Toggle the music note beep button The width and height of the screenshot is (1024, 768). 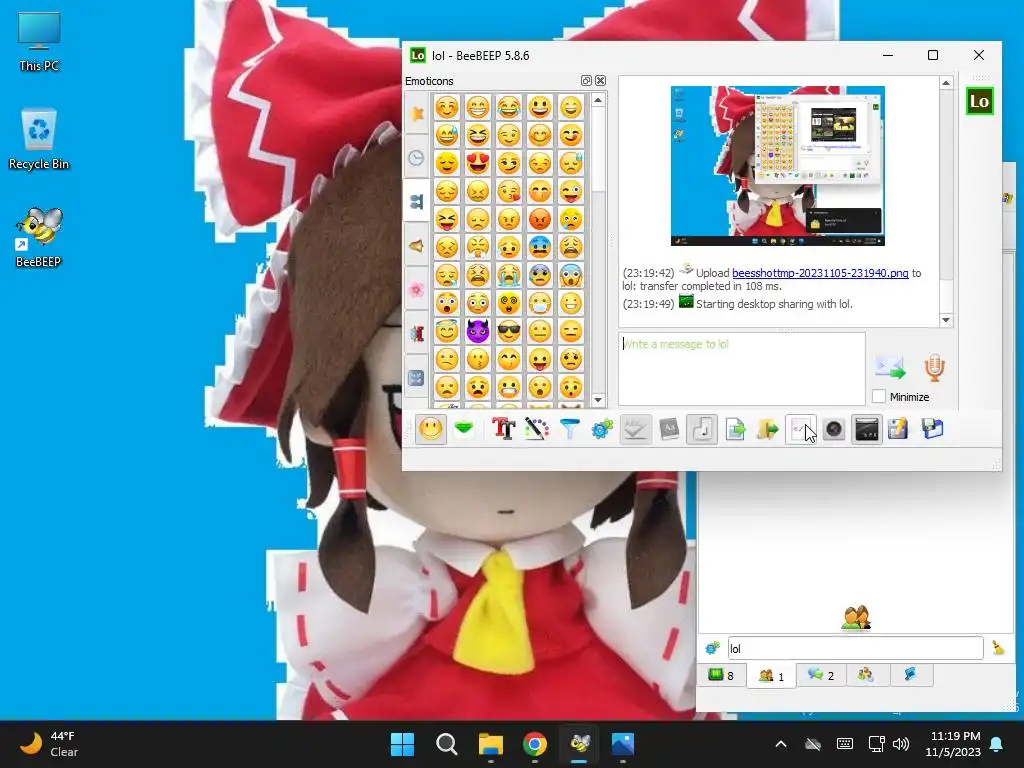pos(702,429)
